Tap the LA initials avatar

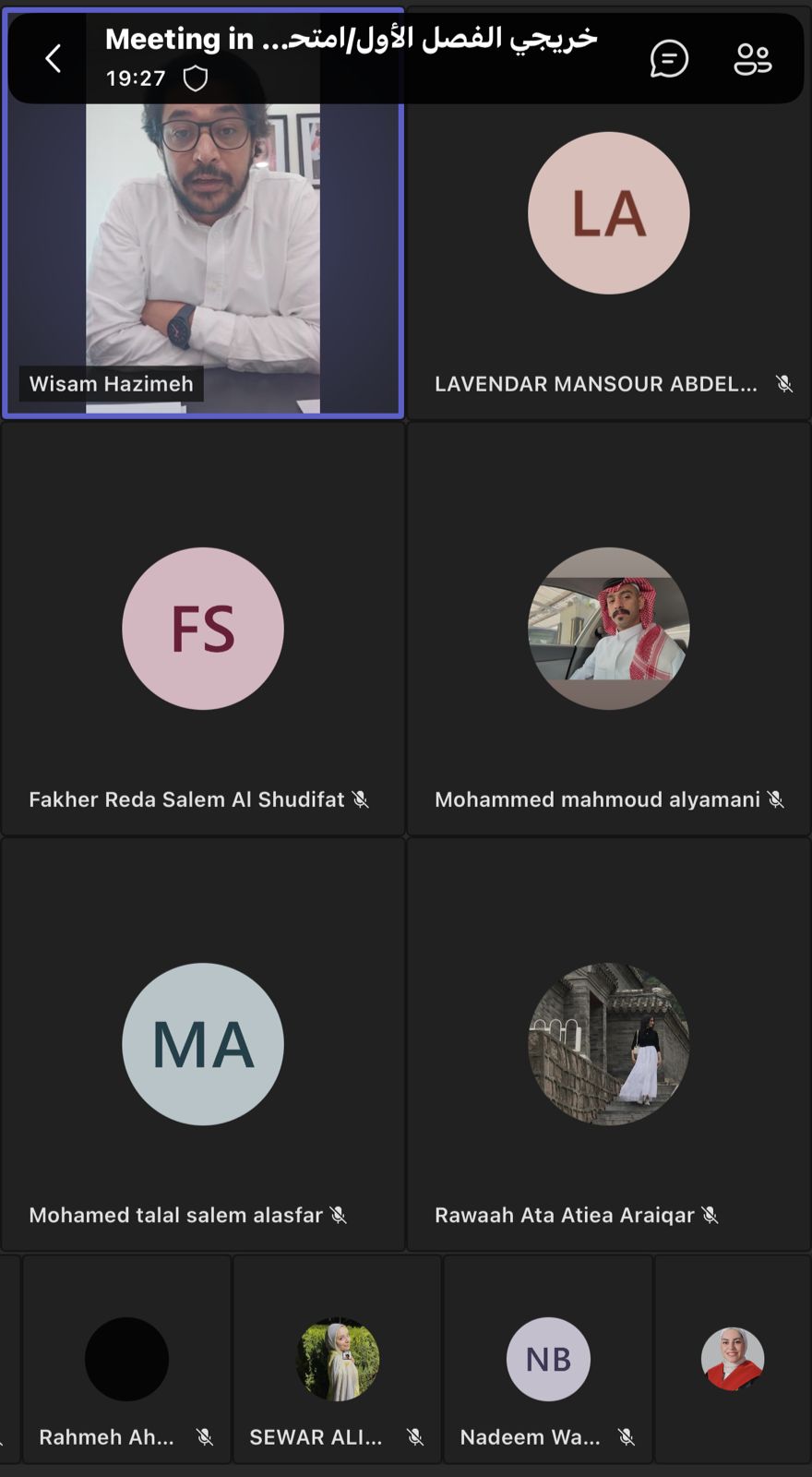[x=609, y=213]
